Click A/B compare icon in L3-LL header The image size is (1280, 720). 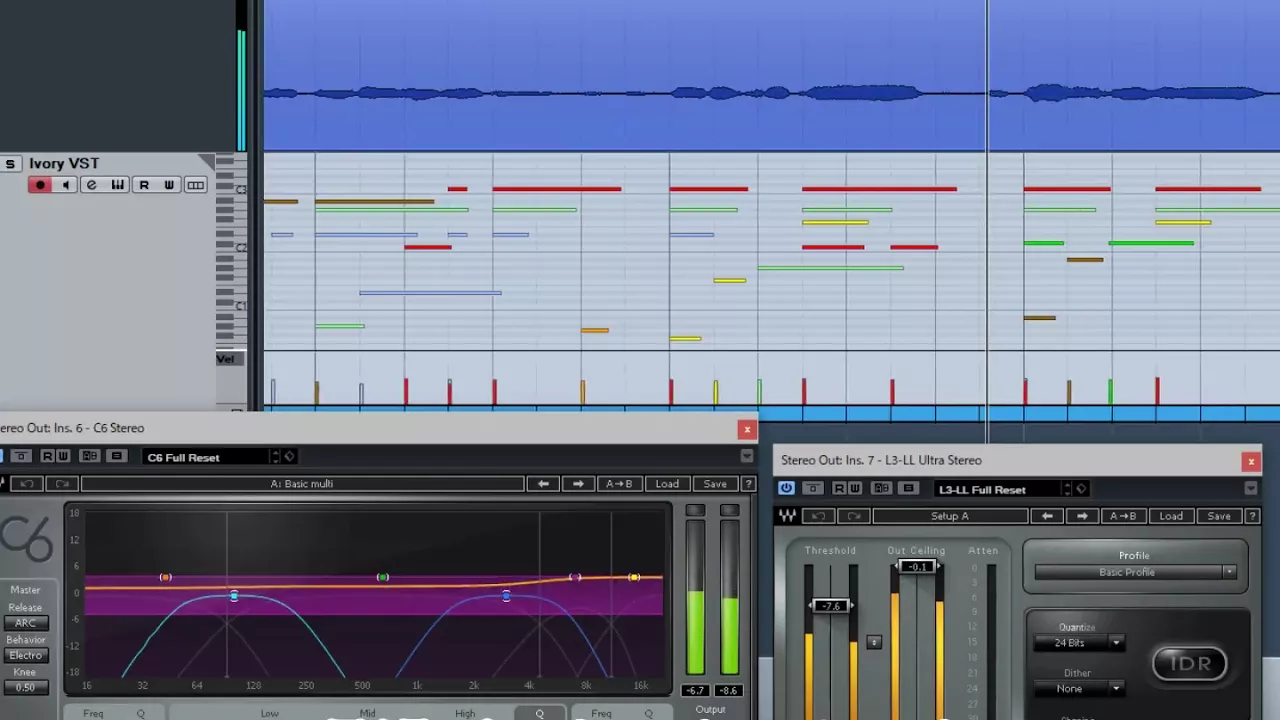coord(881,488)
